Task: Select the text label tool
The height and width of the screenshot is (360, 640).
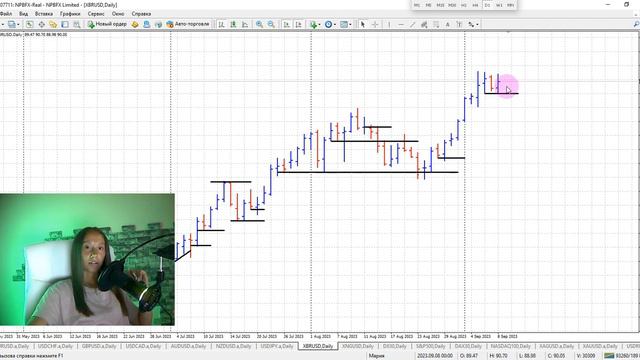Action: click(459, 24)
